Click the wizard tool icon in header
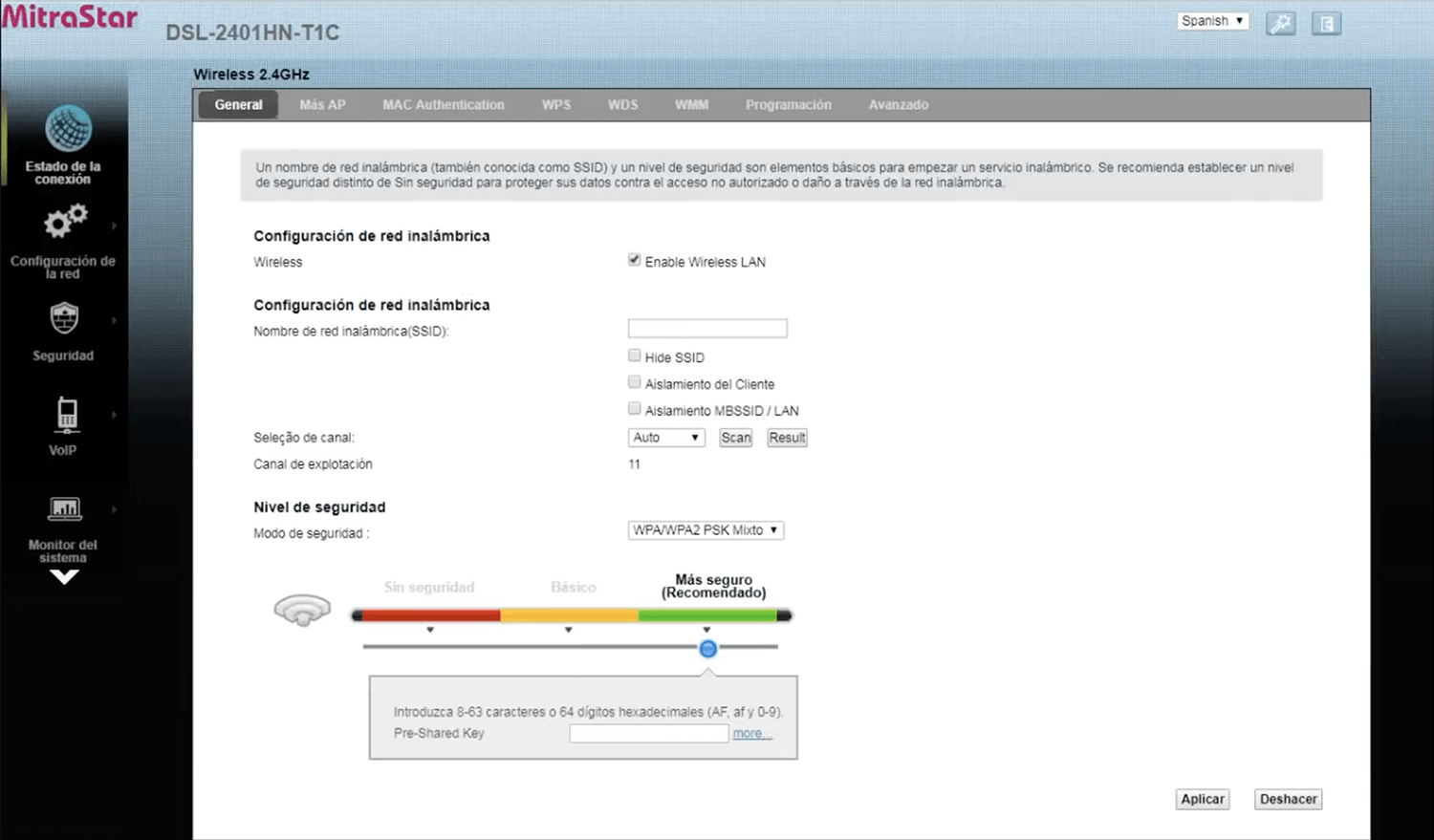Screen dimensions: 1434x840 click(1280, 24)
